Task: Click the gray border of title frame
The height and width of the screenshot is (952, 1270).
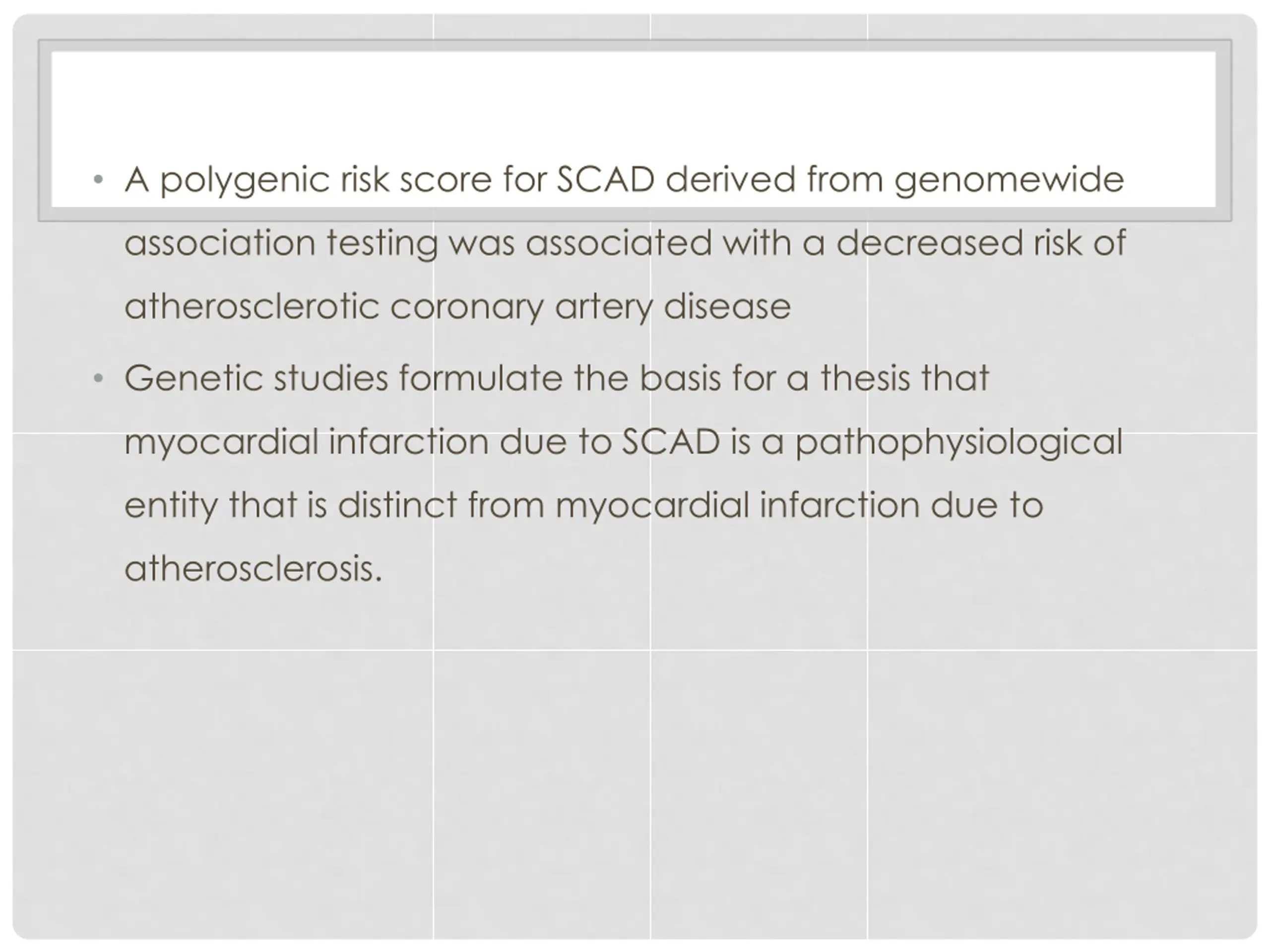Action: [635, 45]
